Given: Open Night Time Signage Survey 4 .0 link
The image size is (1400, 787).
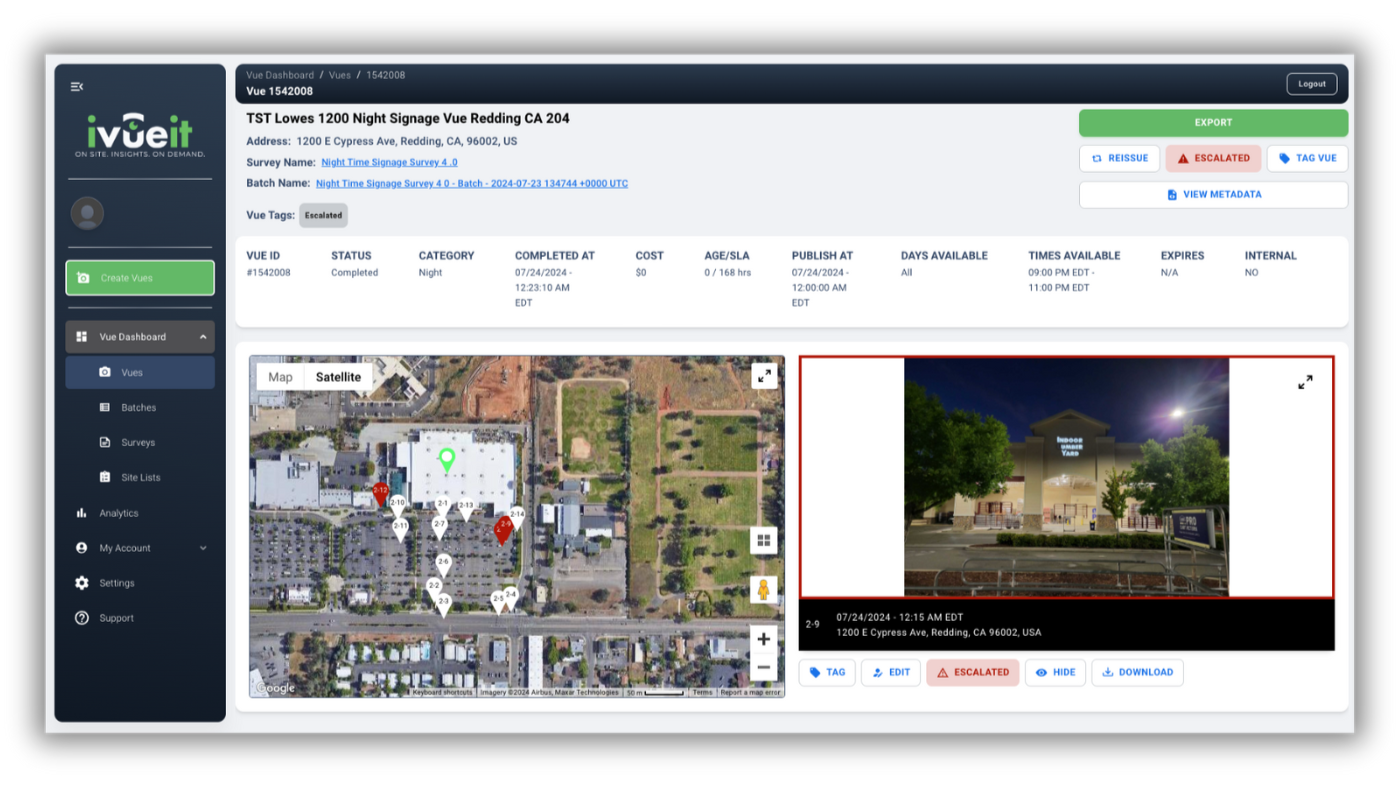Looking at the screenshot, I should click(x=389, y=162).
